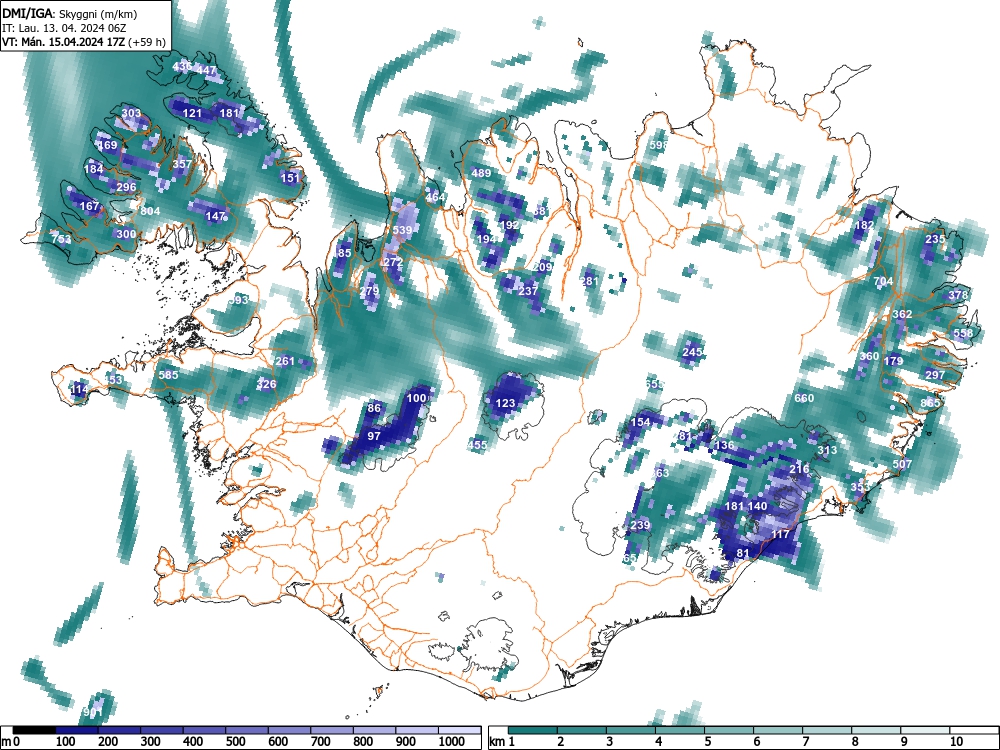The width and height of the screenshot is (1000, 750).
Task: Click the visibility value '235' on the map
Action: [935, 239]
